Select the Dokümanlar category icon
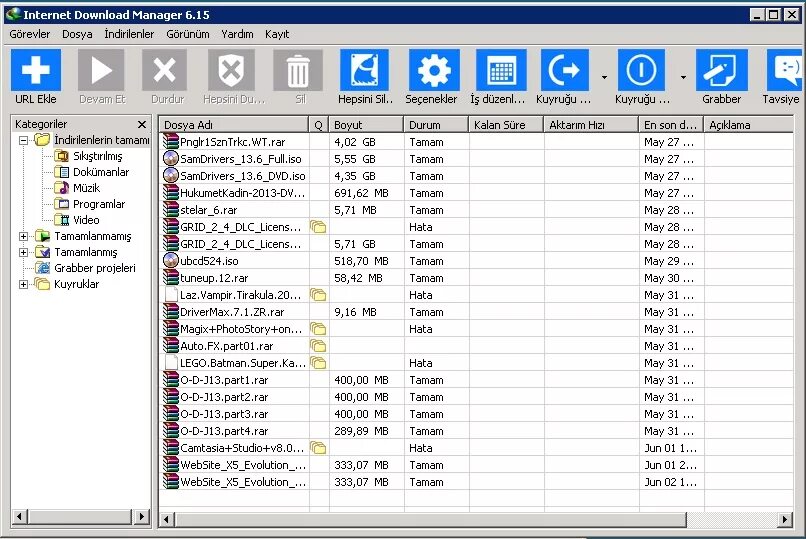 click(x=62, y=172)
